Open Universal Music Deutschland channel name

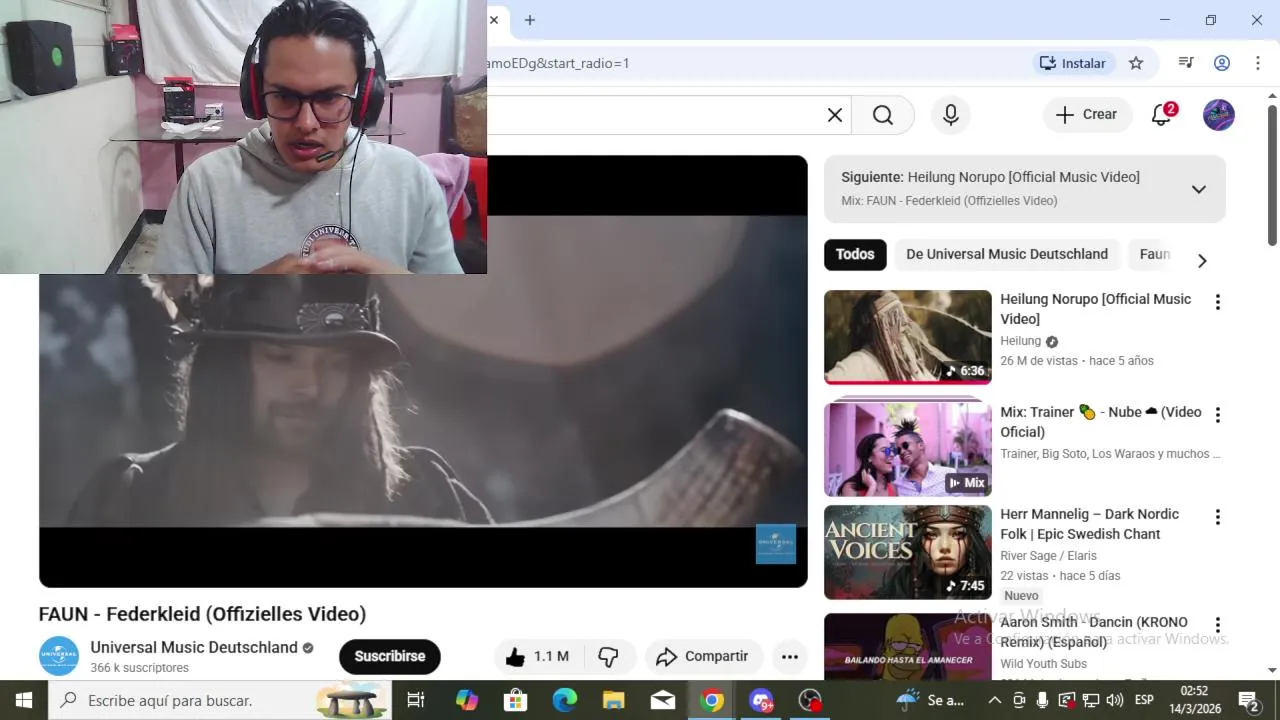click(x=194, y=647)
